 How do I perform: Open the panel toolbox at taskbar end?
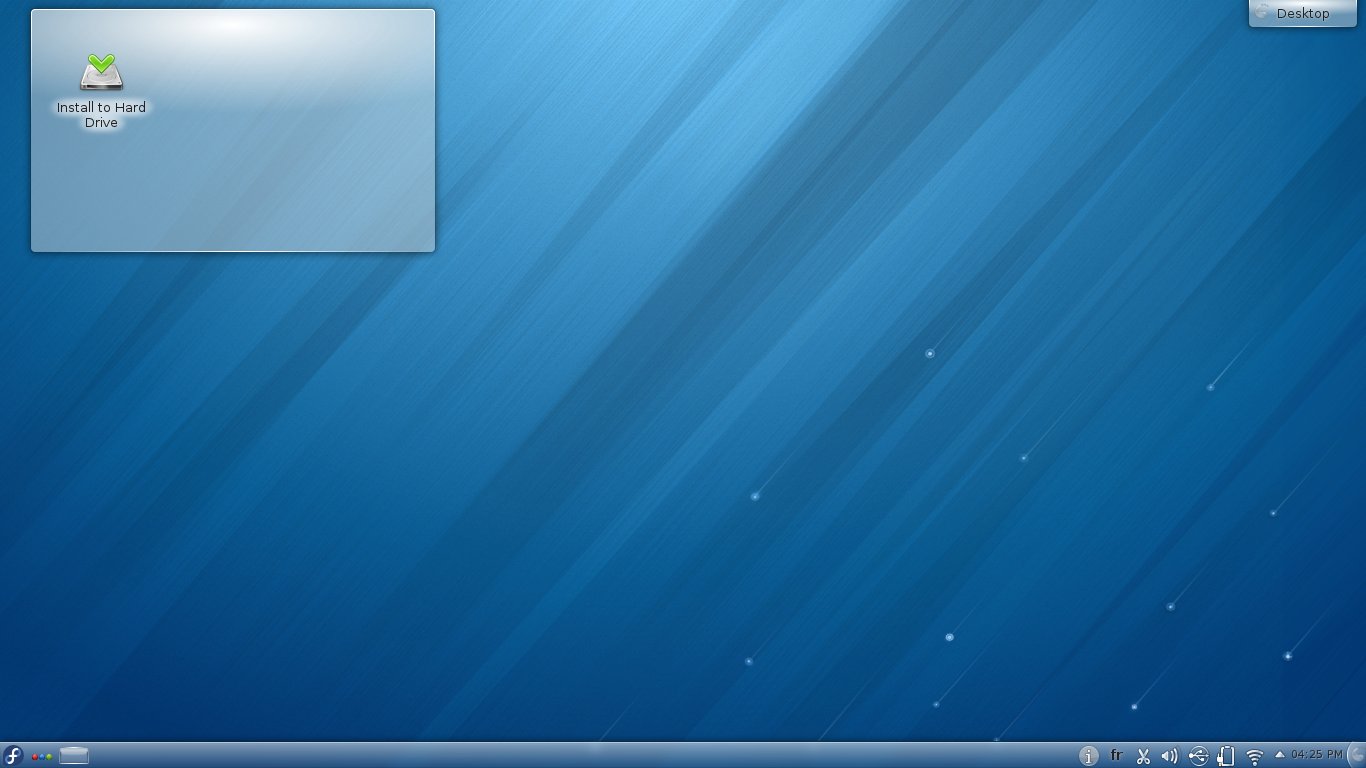point(1357,756)
